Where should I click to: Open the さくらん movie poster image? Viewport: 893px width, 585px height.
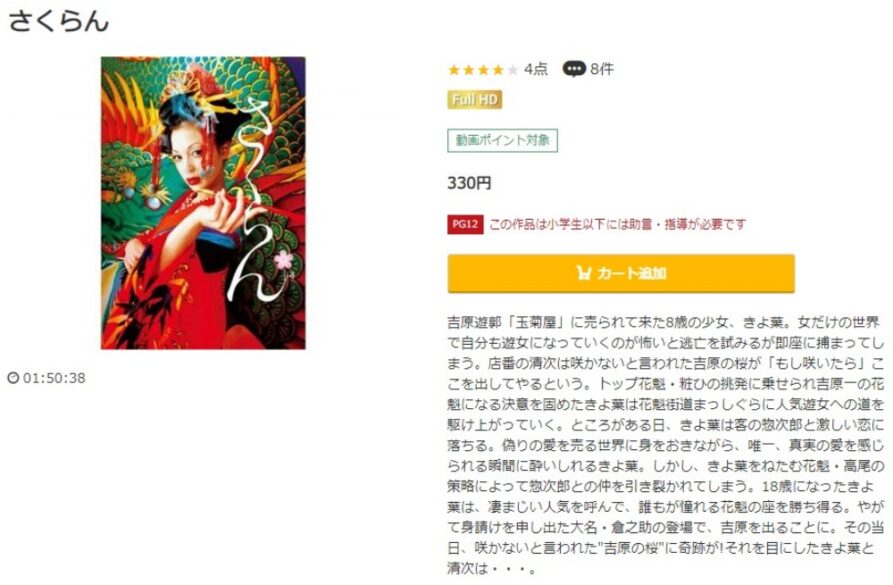[x=203, y=203]
